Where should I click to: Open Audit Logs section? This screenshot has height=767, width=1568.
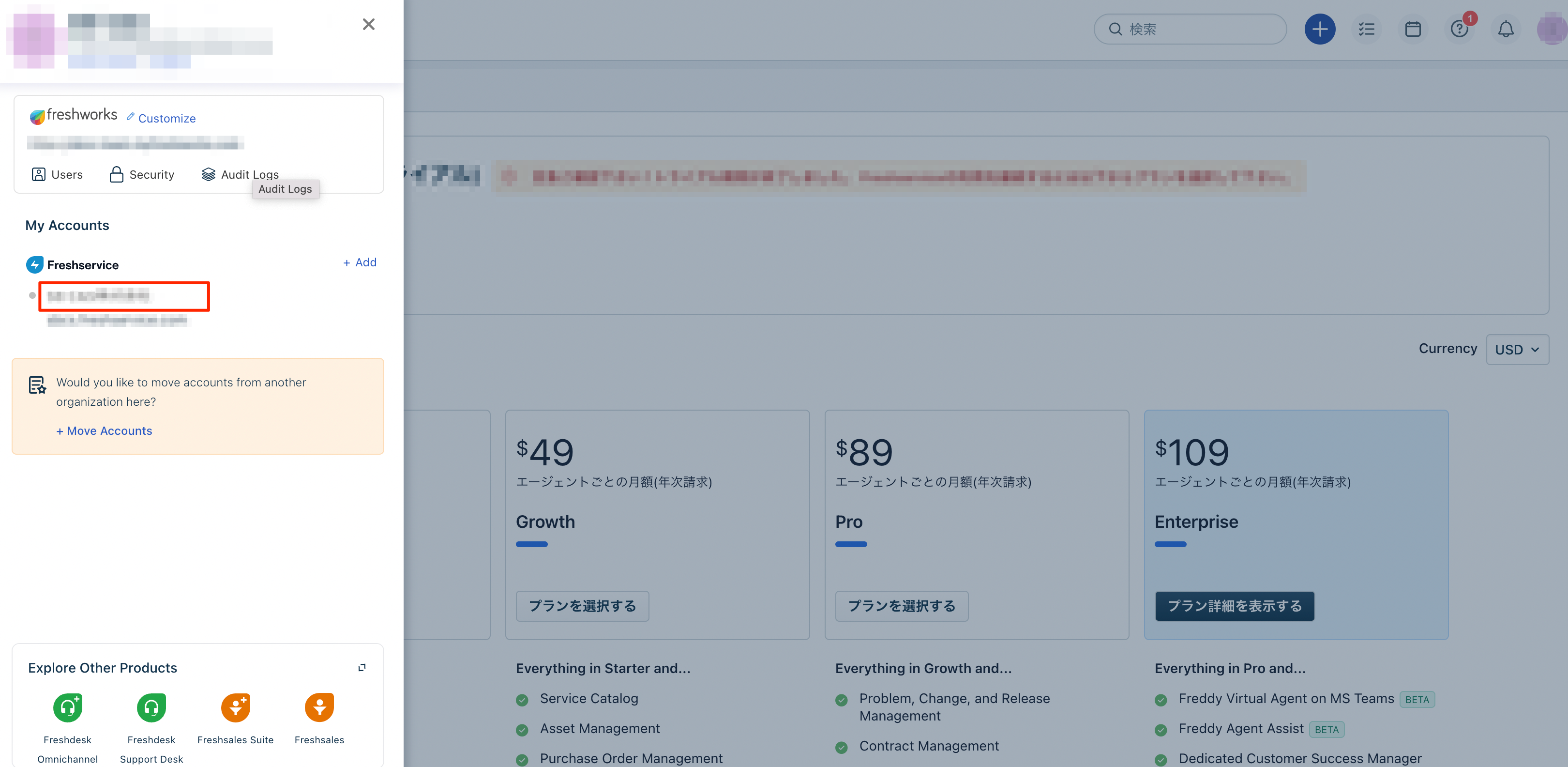pos(241,175)
